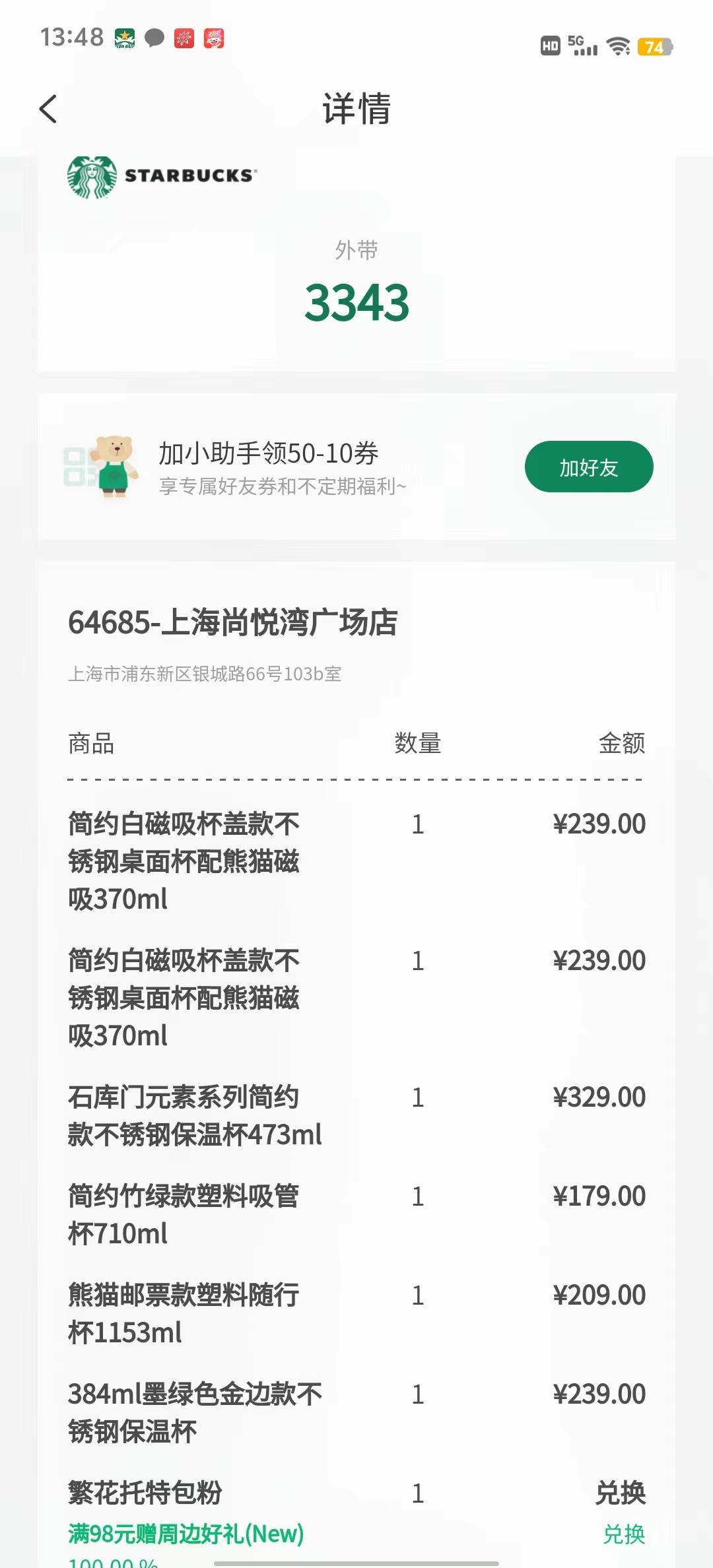Select the 简约竹绿款塑料吸管杯710ml item
The width and height of the screenshot is (713, 1568).
click(x=356, y=1215)
